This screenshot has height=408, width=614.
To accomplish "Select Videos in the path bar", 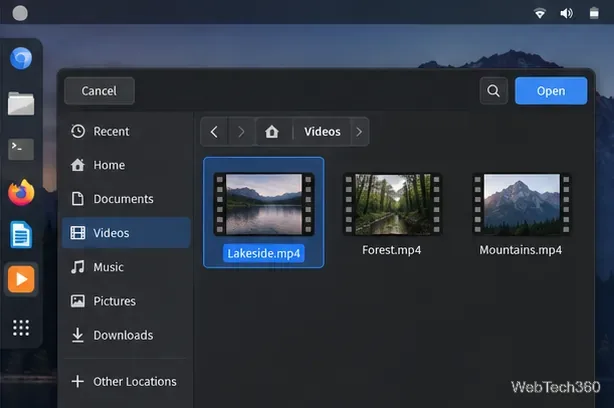I will click(322, 132).
